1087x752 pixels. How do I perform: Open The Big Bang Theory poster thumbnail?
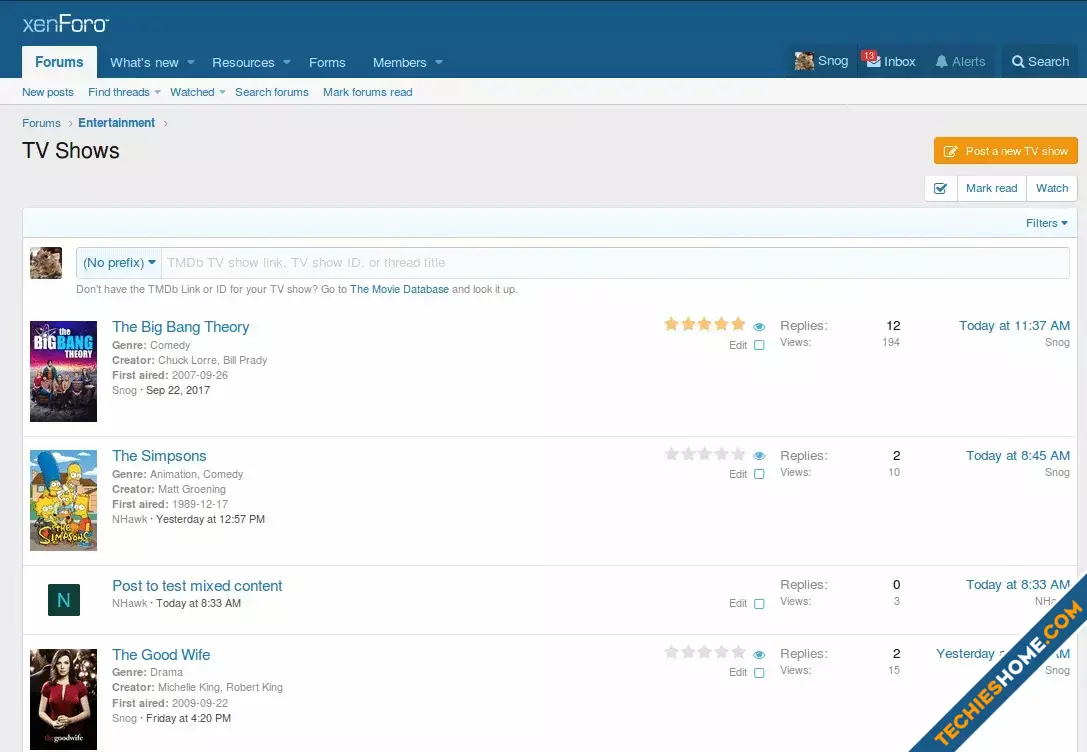click(x=63, y=371)
